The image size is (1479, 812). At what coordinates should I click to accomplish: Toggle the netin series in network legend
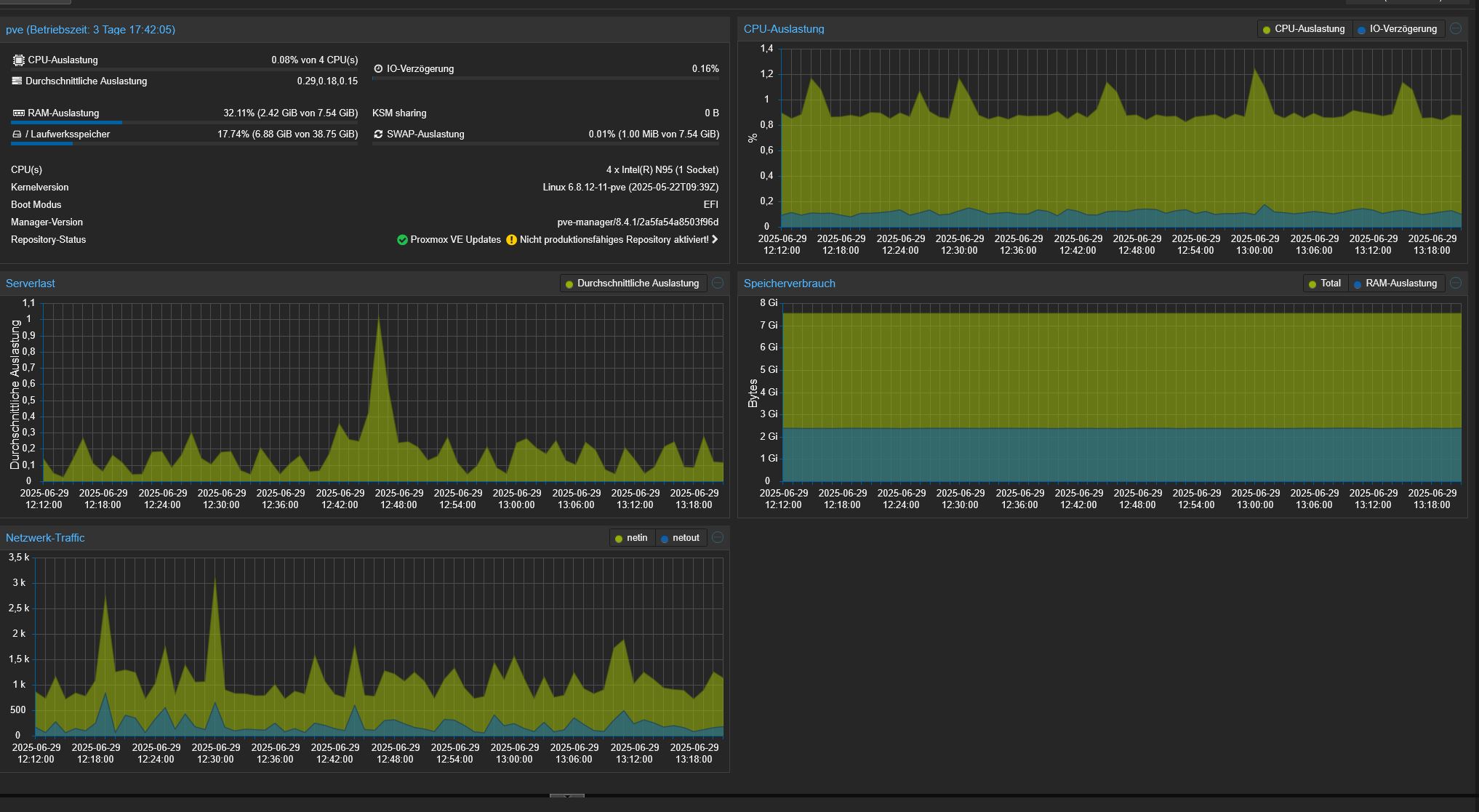pos(631,538)
